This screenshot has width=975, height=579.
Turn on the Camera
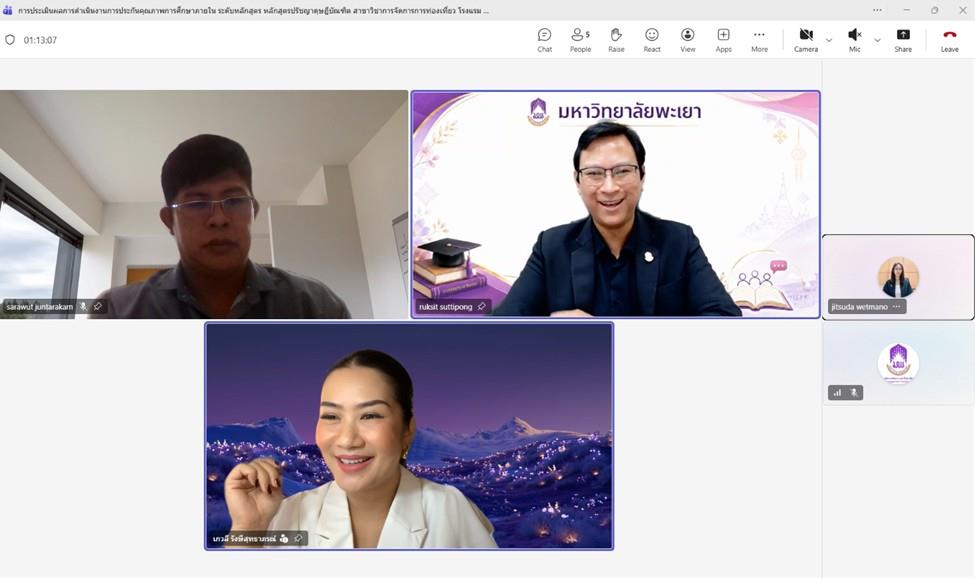(806, 40)
